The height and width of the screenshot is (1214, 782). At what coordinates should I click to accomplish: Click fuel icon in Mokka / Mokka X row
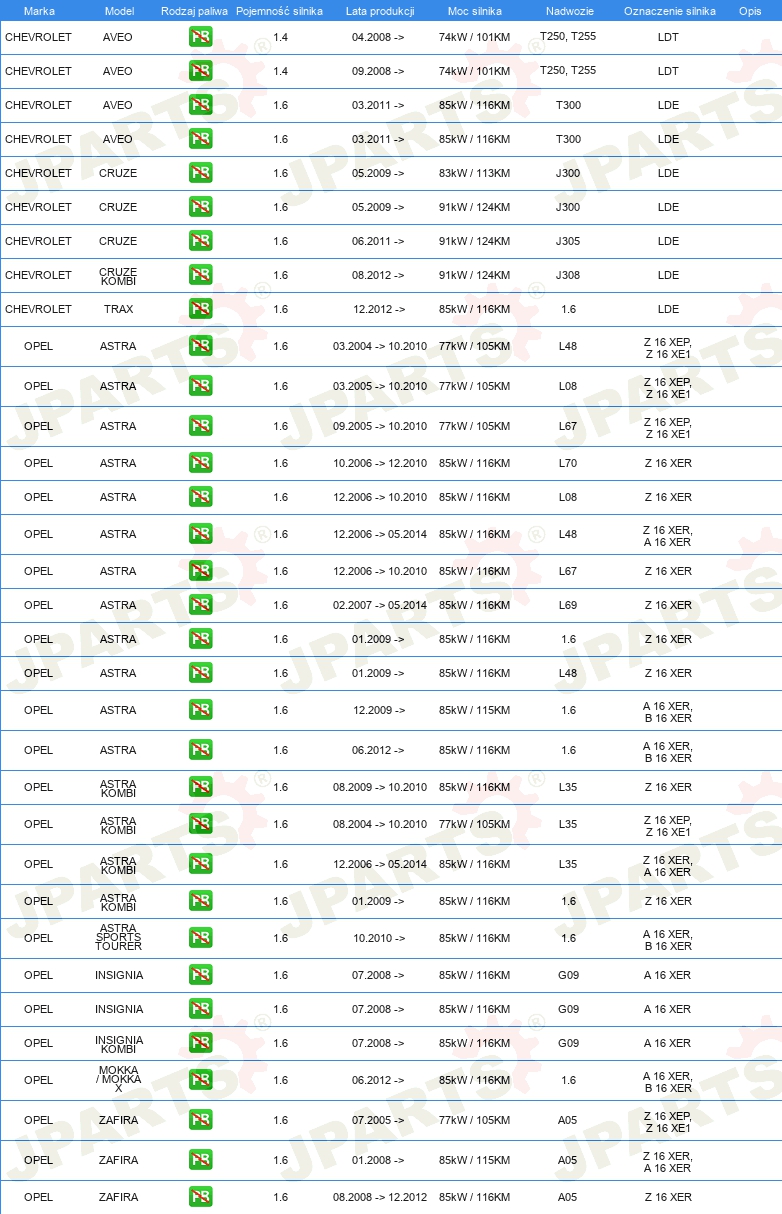coord(200,1080)
